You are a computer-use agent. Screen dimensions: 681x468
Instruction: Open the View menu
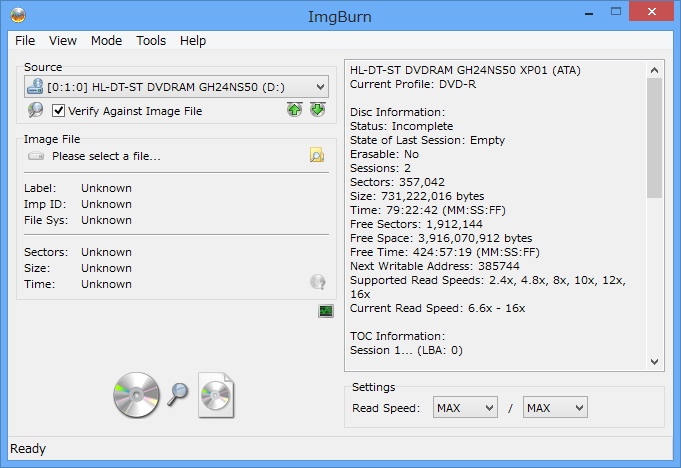click(x=63, y=40)
